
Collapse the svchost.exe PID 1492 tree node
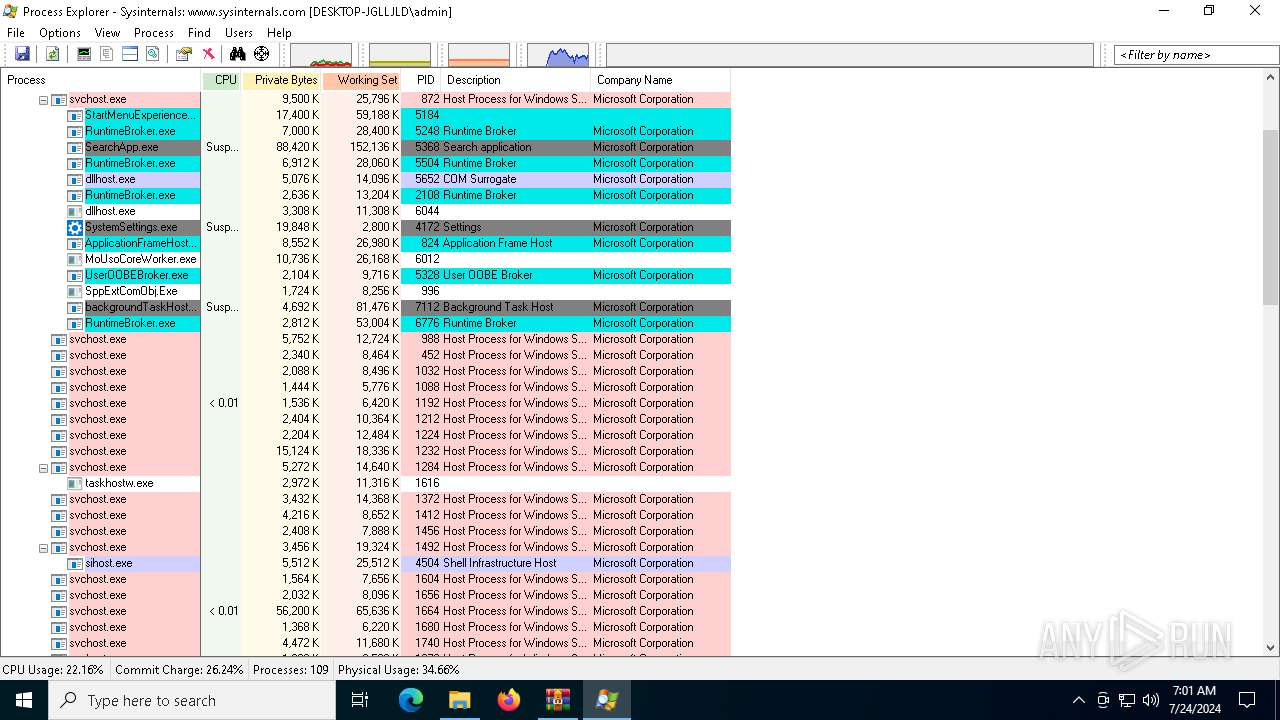pyautogui.click(x=44, y=547)
